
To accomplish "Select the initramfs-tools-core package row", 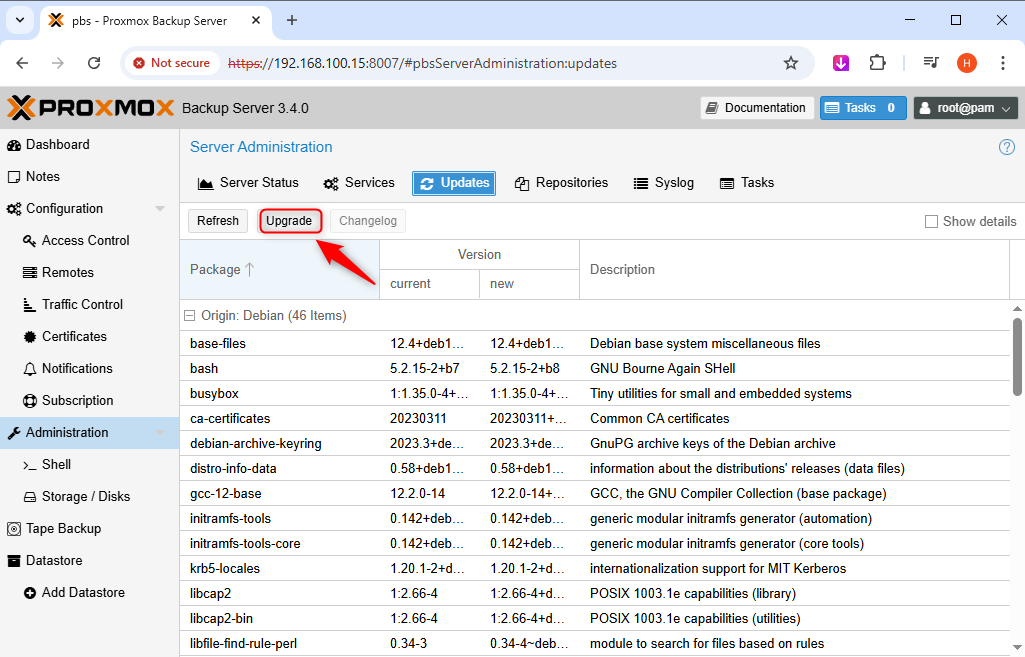I will tap(595, 544).
